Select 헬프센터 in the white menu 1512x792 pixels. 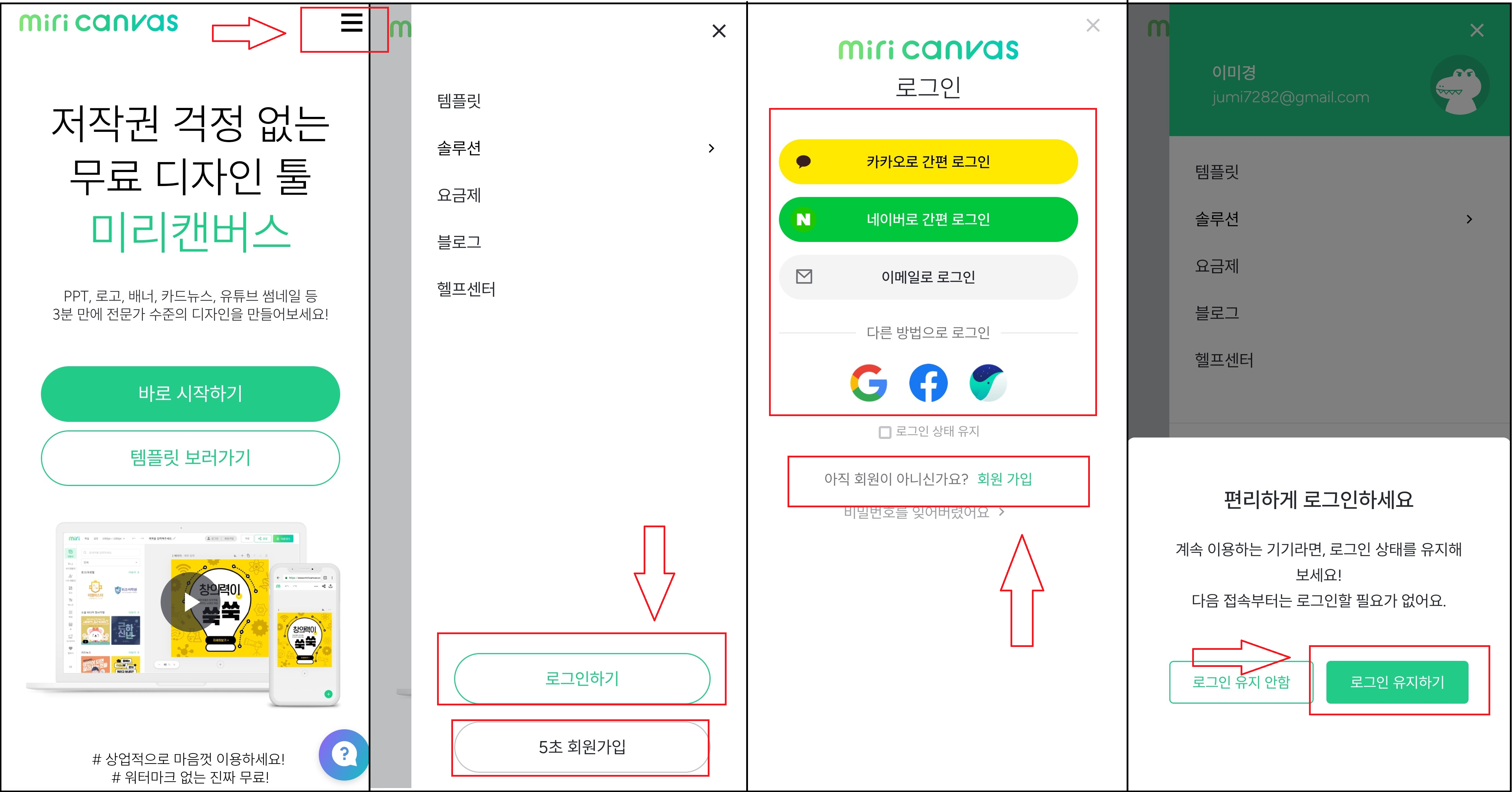(x=466, y=289)
